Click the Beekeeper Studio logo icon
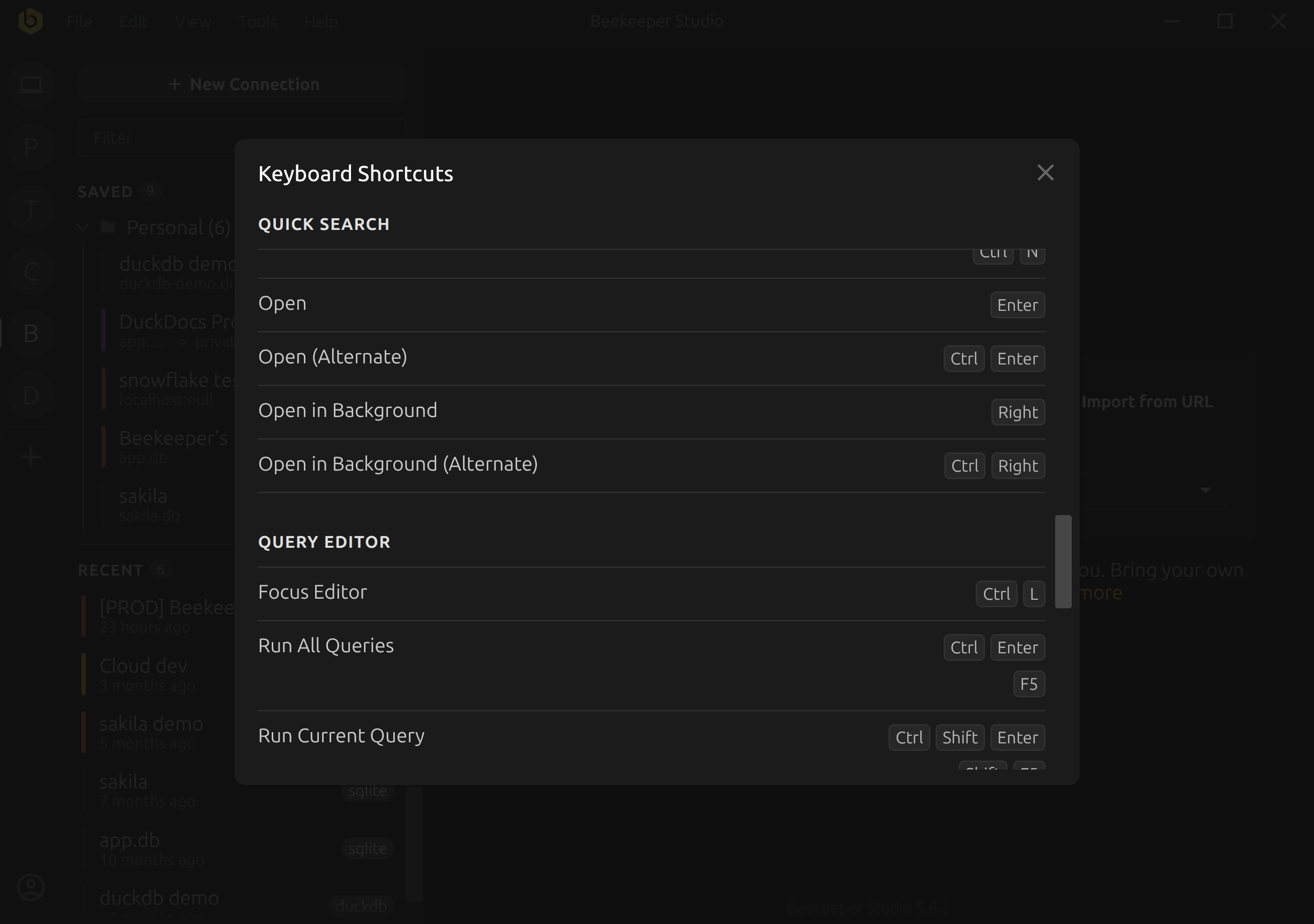The image size is (1314, 924). pos(32,20)
